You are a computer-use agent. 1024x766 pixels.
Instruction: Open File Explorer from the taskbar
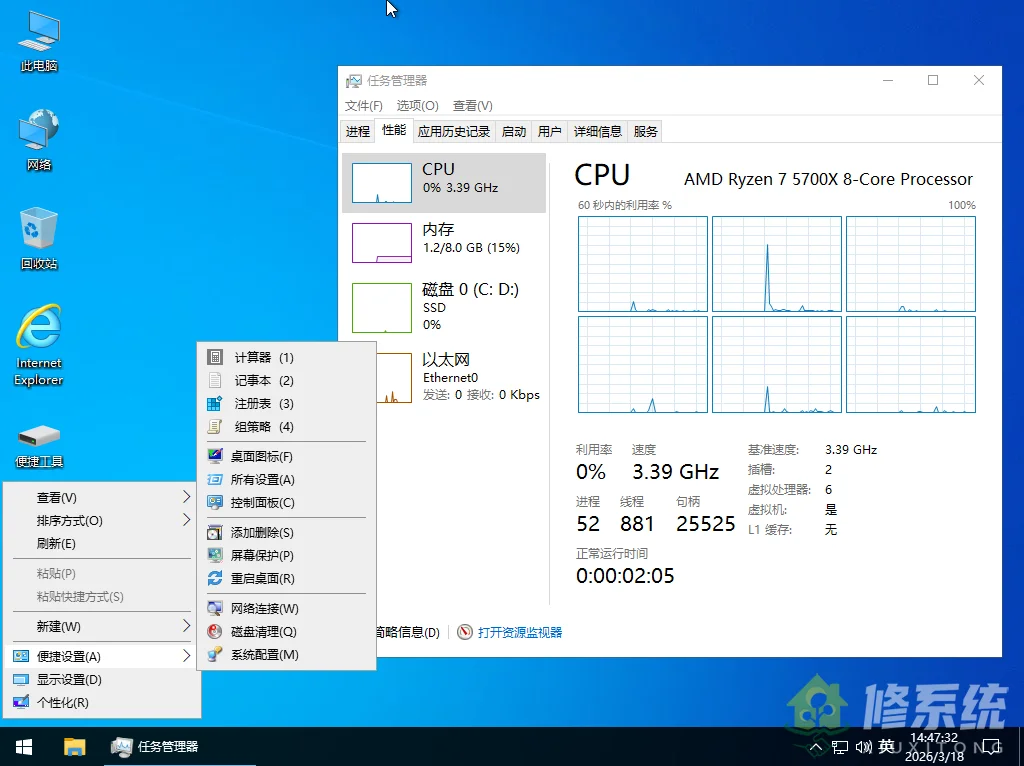tap(74, 746)
